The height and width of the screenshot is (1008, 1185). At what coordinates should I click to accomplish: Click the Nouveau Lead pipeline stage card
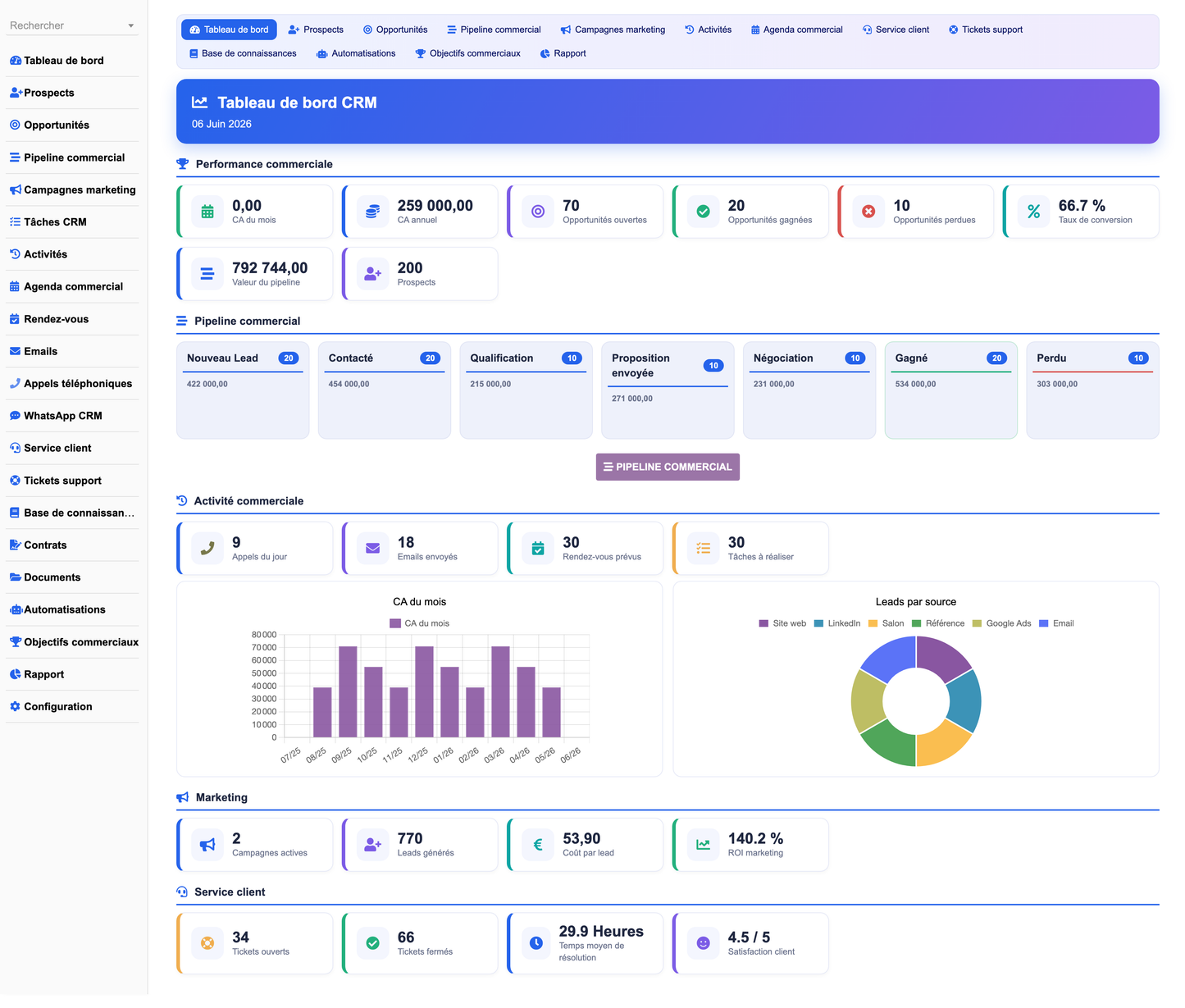tap(243, 390)
